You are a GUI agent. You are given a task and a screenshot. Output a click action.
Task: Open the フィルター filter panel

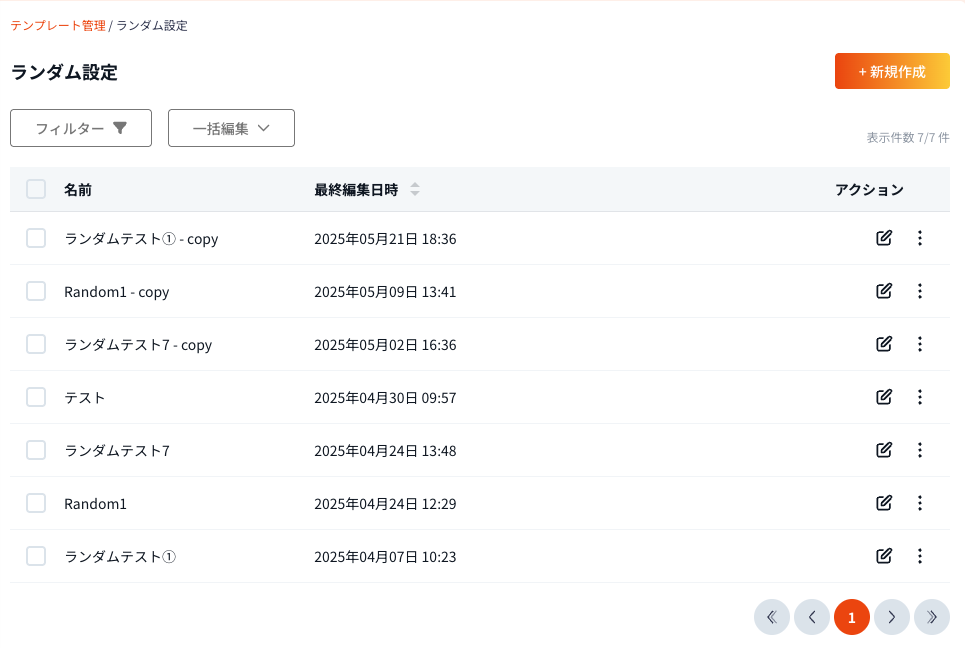[81, 128]
